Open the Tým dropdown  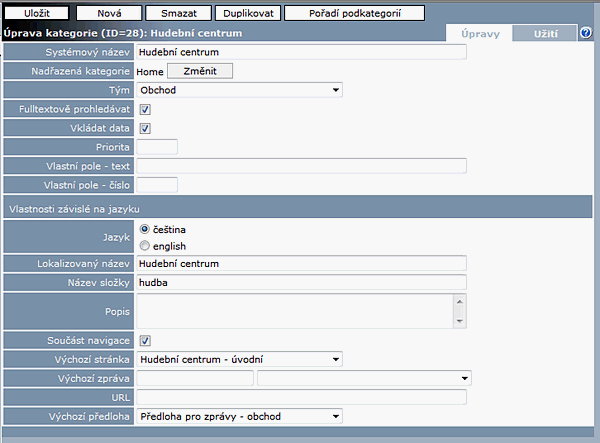coord(239,90)
